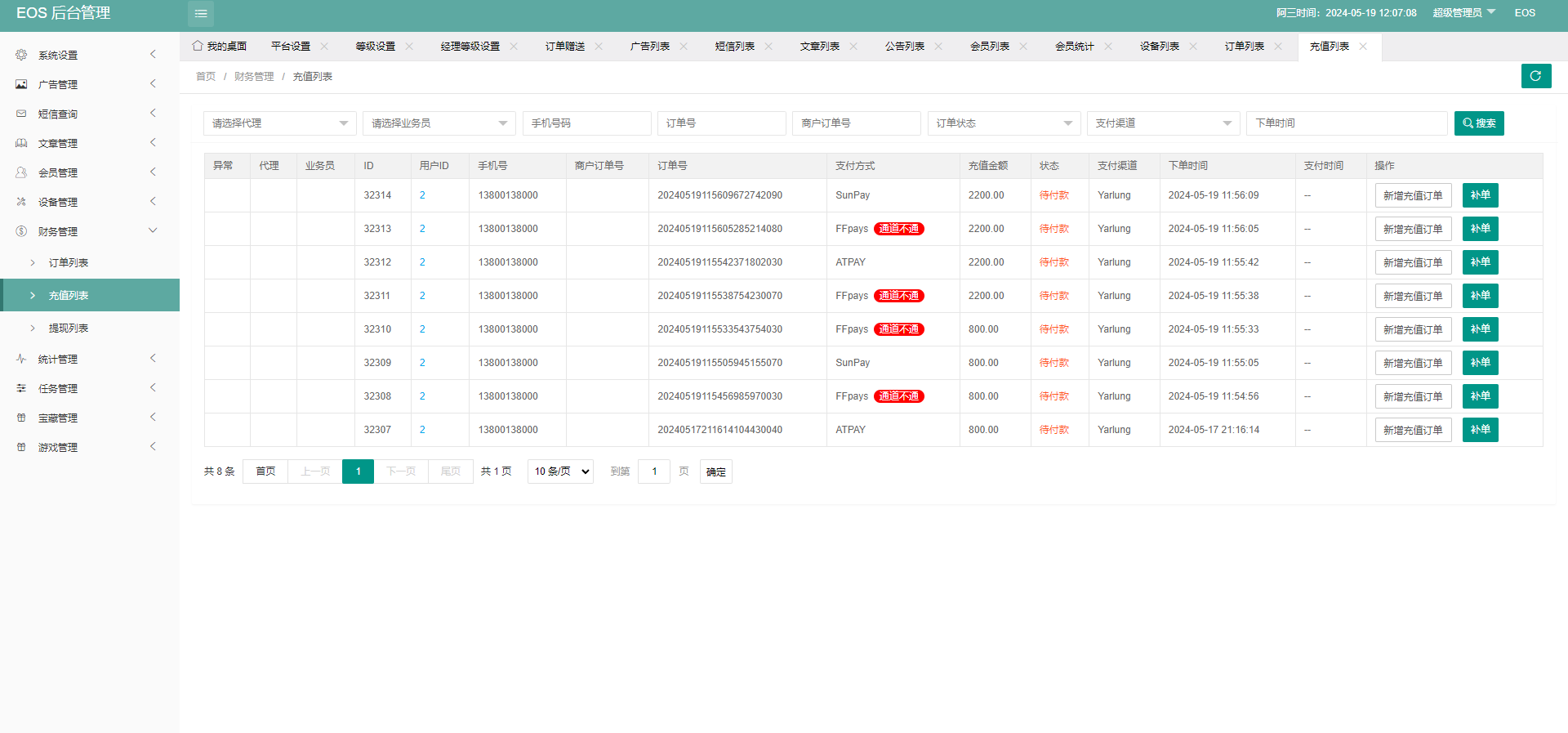Image resolution: width=1568 pixels, height=733 pixels.
Task: Click 补单 for order ID 32314
Action: (1480, 195)
